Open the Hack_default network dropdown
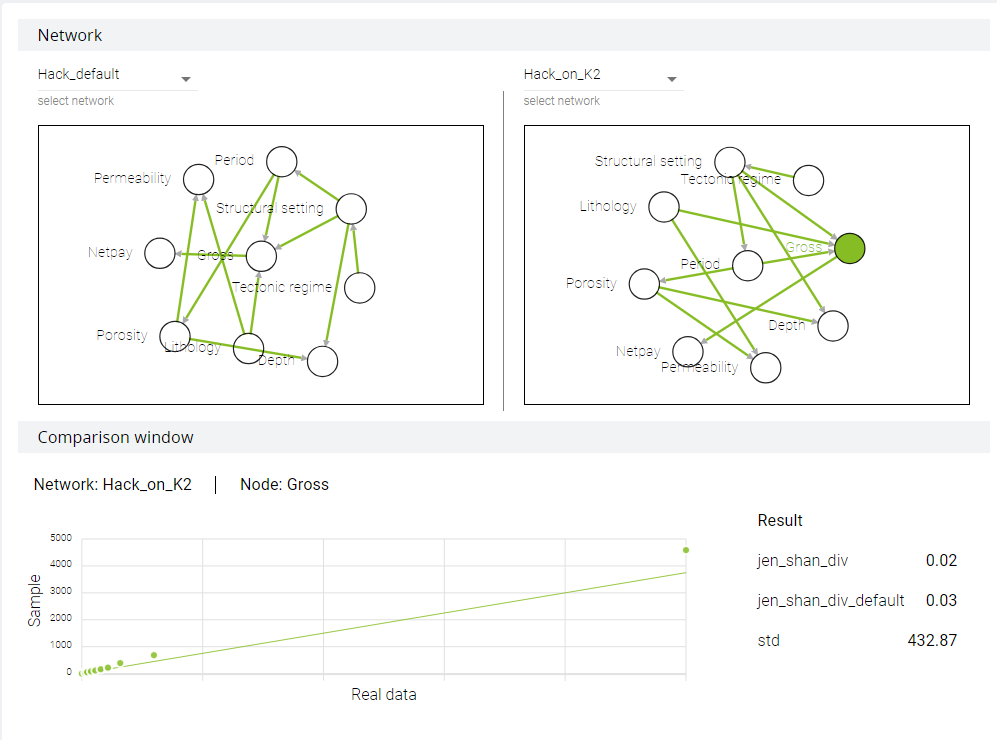Image resolution: width=997 pixels, height=740 pixels. (117, 75)
